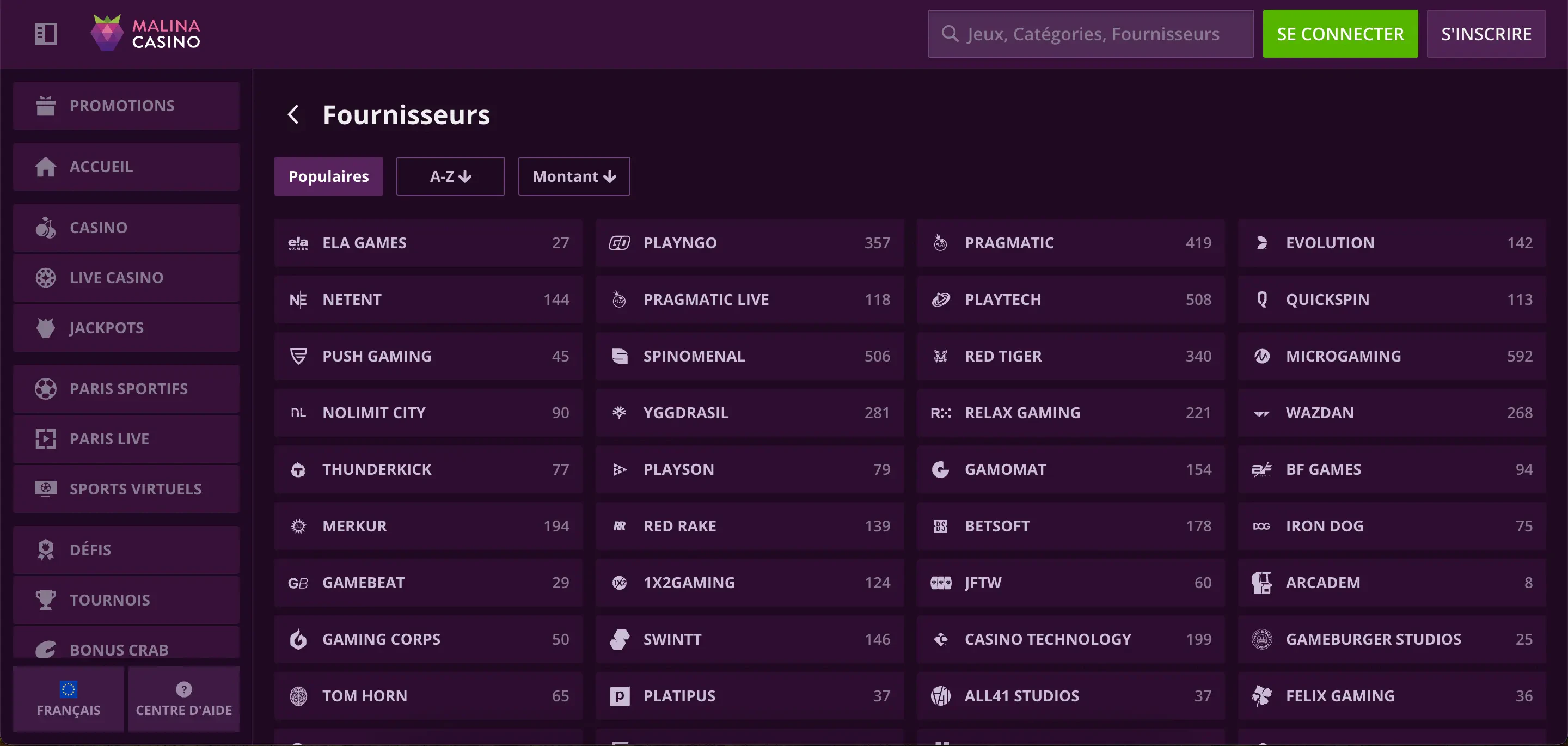Click the Push Gaming logo icon
Image resolution: width=1568 pixels, height=746 pixels.
click(x=298, y=356)
